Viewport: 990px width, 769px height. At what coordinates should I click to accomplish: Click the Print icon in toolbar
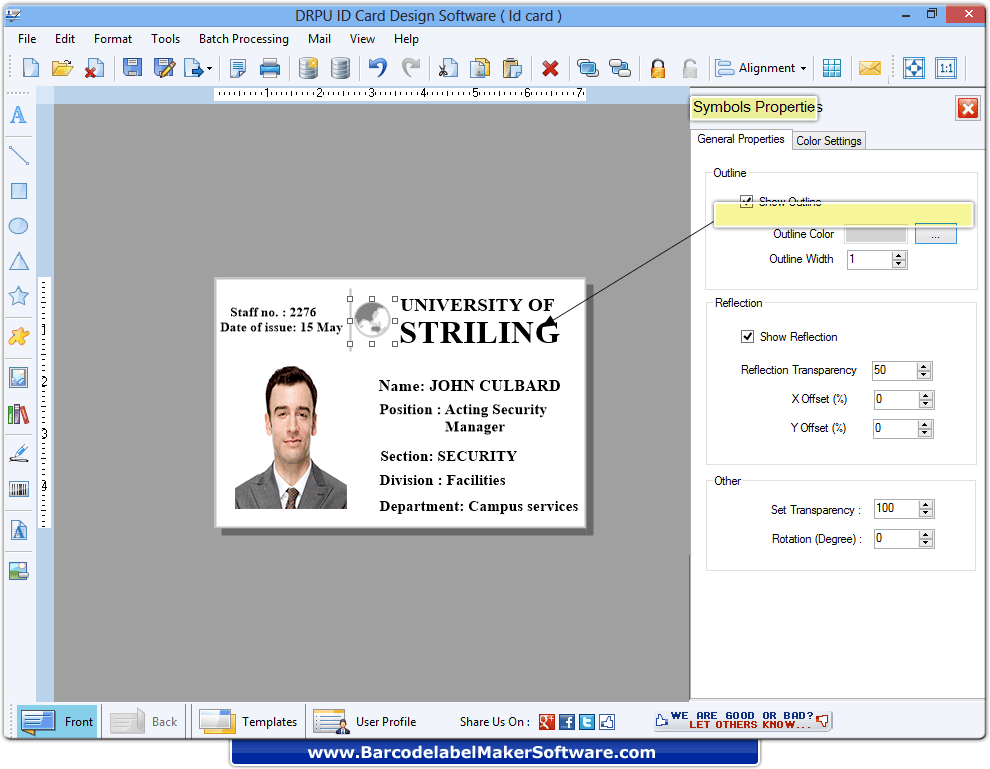click(x=270, y=68)
